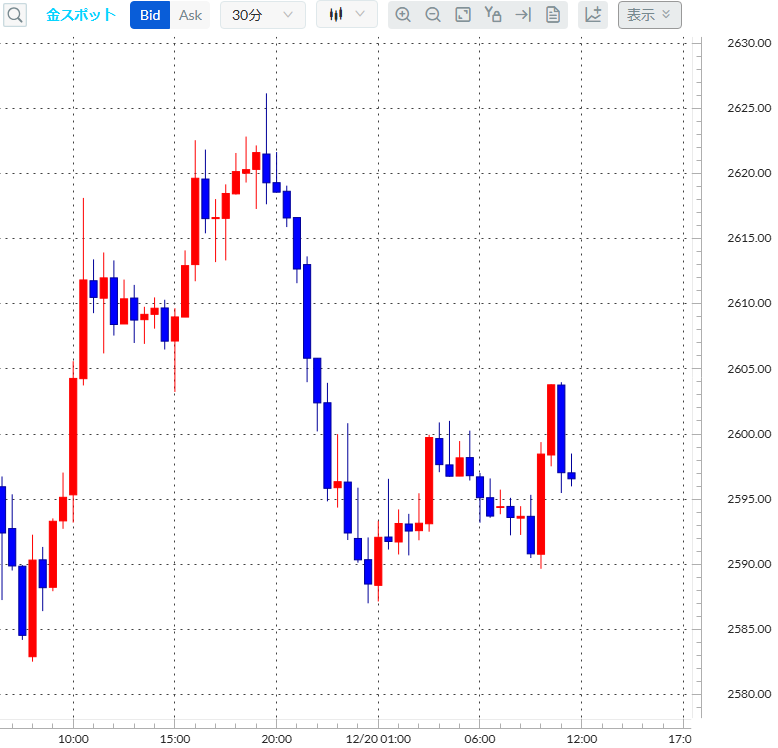Click the last blue candle near 2597
778x748 pixels.
pyautogui.click(x=572, y=475)
